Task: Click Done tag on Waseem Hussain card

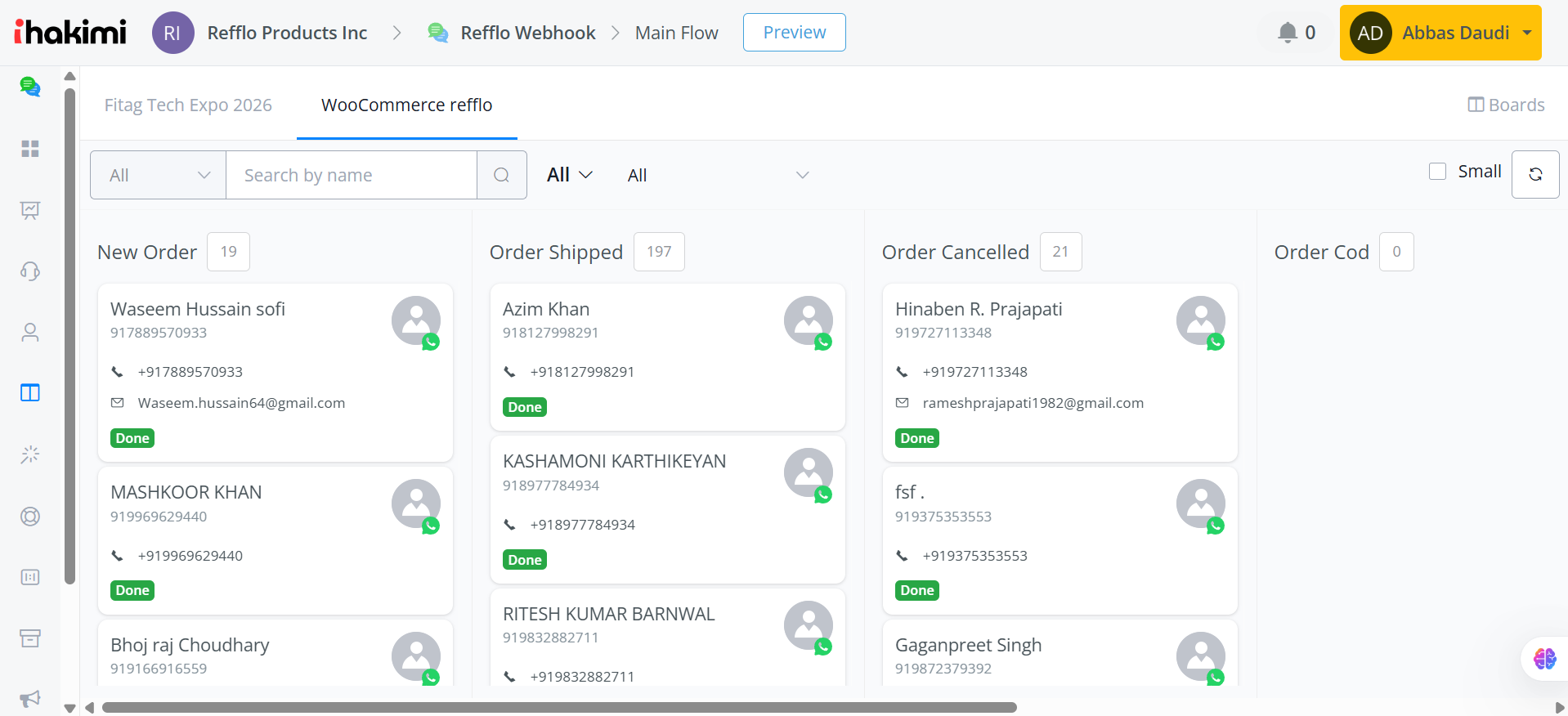Action: [x=132, y=438]
